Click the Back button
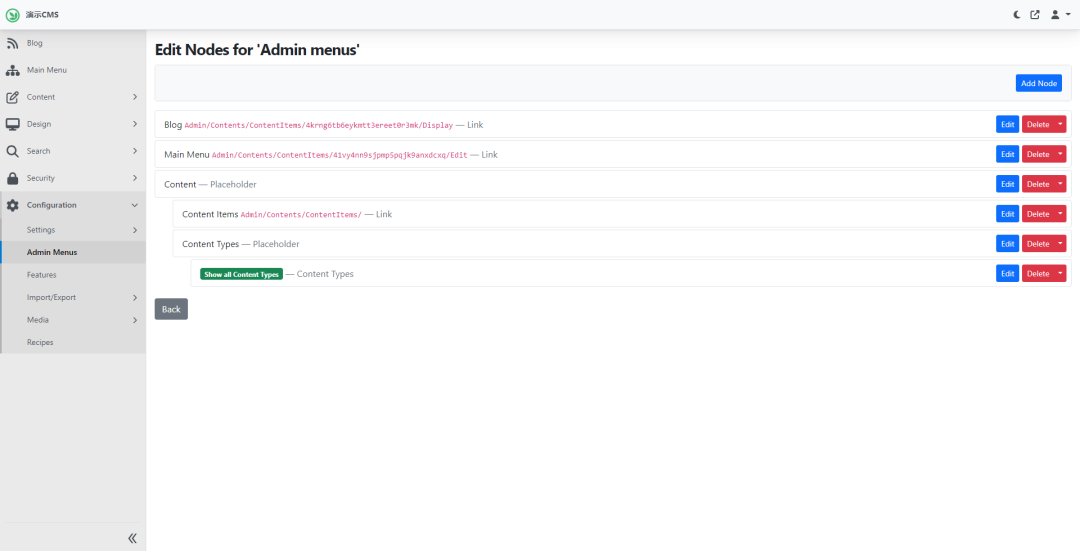Screen dimensions: 1080x551 171,309
